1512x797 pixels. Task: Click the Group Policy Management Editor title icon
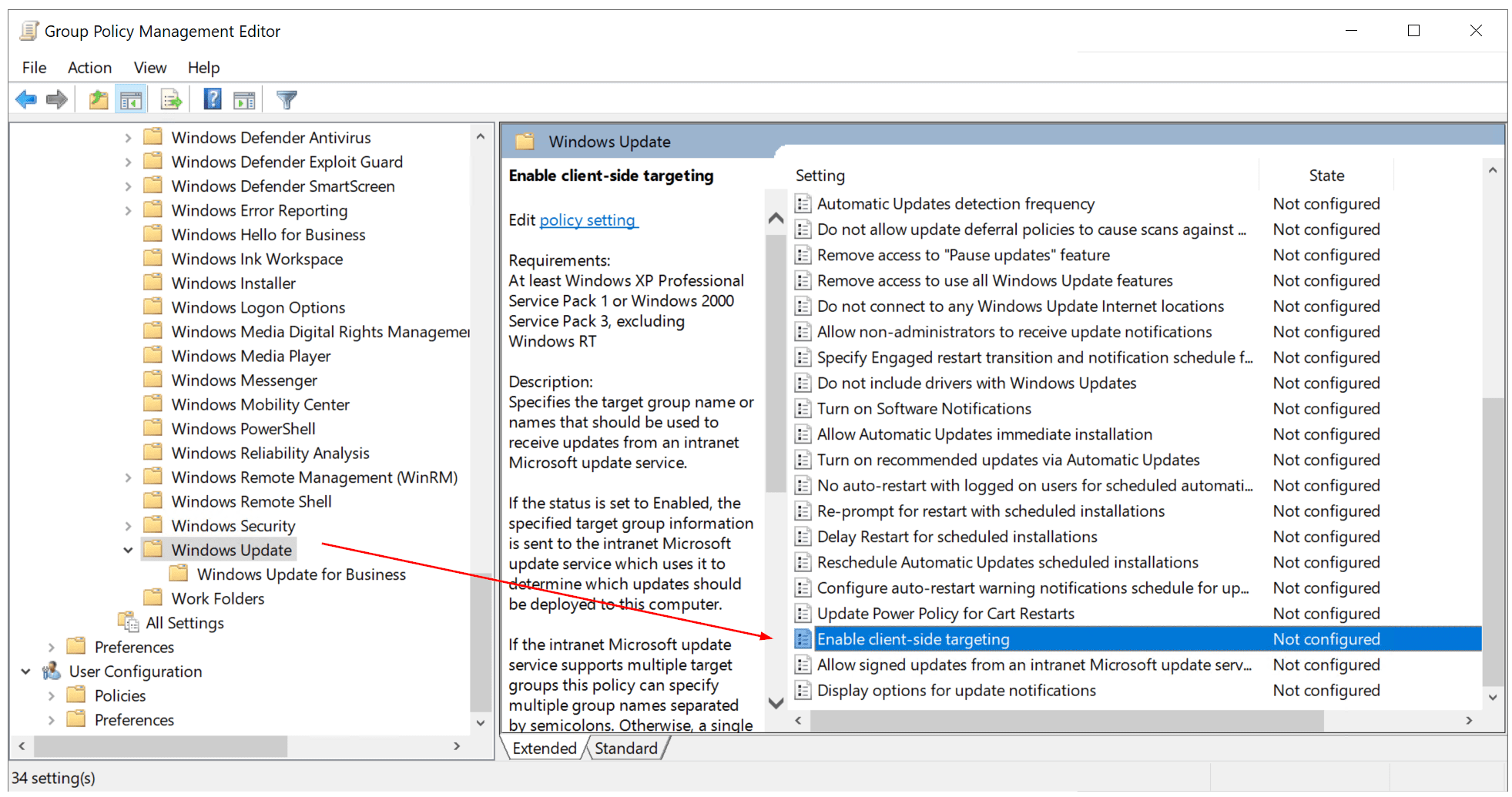coord(29,31)
